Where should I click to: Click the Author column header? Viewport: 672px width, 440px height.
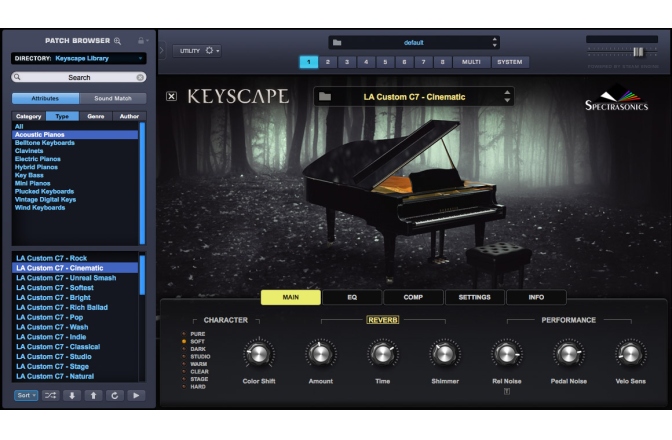129,116
